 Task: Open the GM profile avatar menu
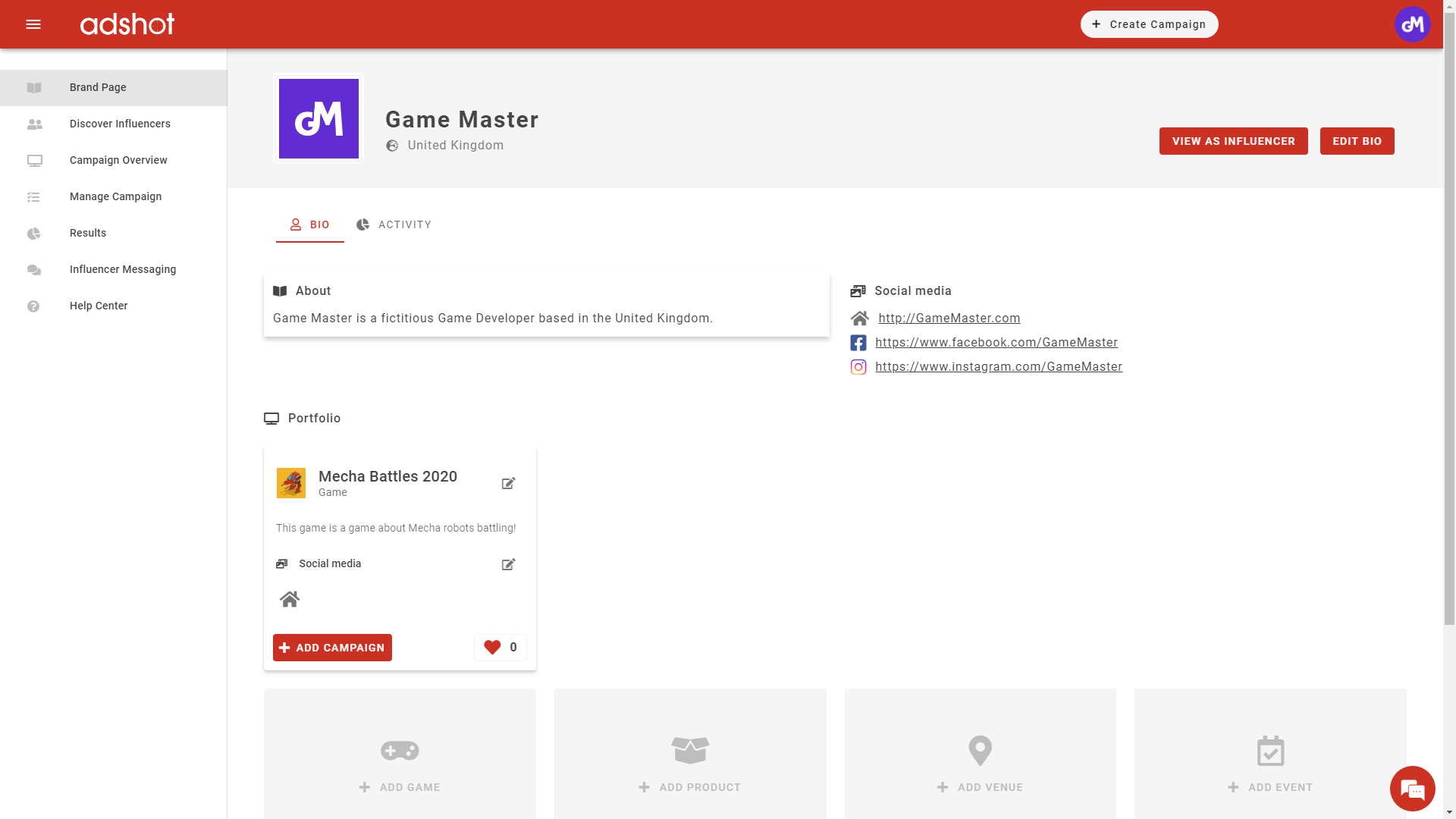point(1412,24)
